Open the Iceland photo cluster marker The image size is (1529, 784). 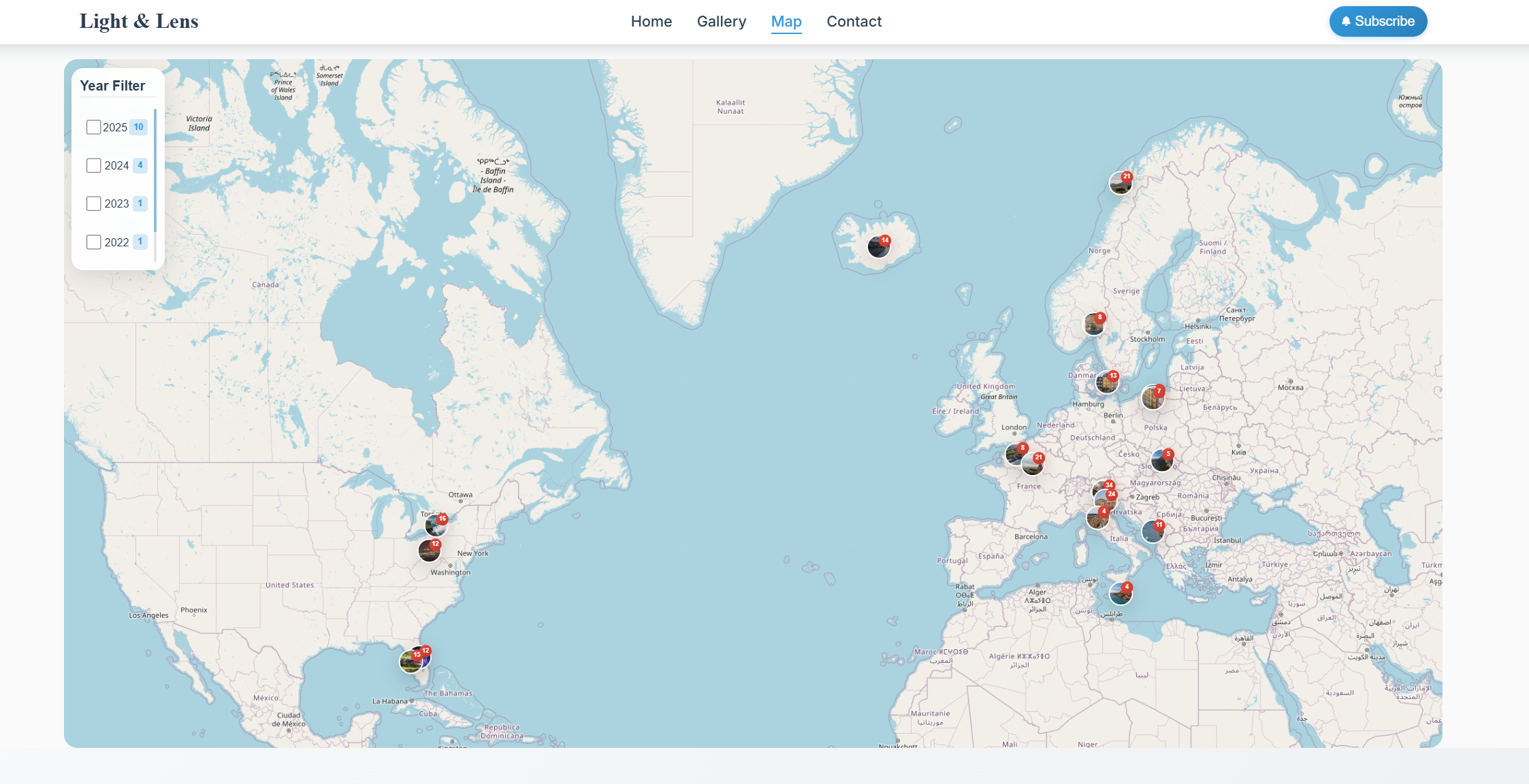coord(878,246)
